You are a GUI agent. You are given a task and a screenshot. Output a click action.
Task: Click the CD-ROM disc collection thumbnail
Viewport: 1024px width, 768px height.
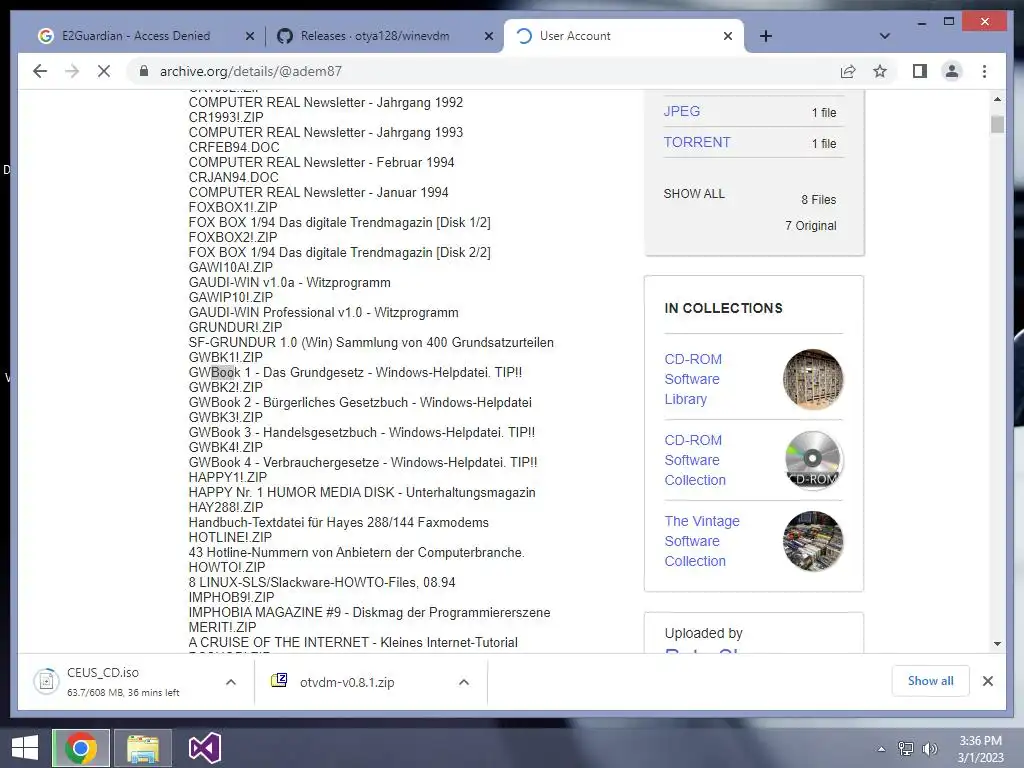point(812,460)
